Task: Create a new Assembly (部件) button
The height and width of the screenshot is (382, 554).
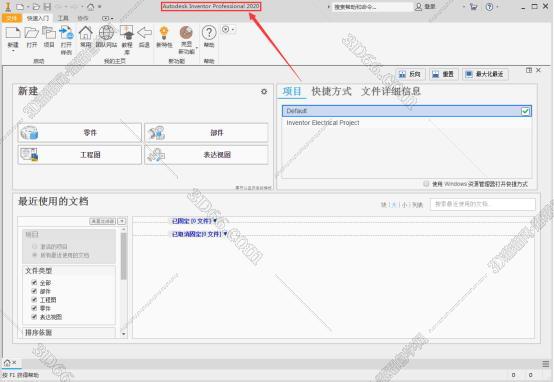Action: point(206,133)
